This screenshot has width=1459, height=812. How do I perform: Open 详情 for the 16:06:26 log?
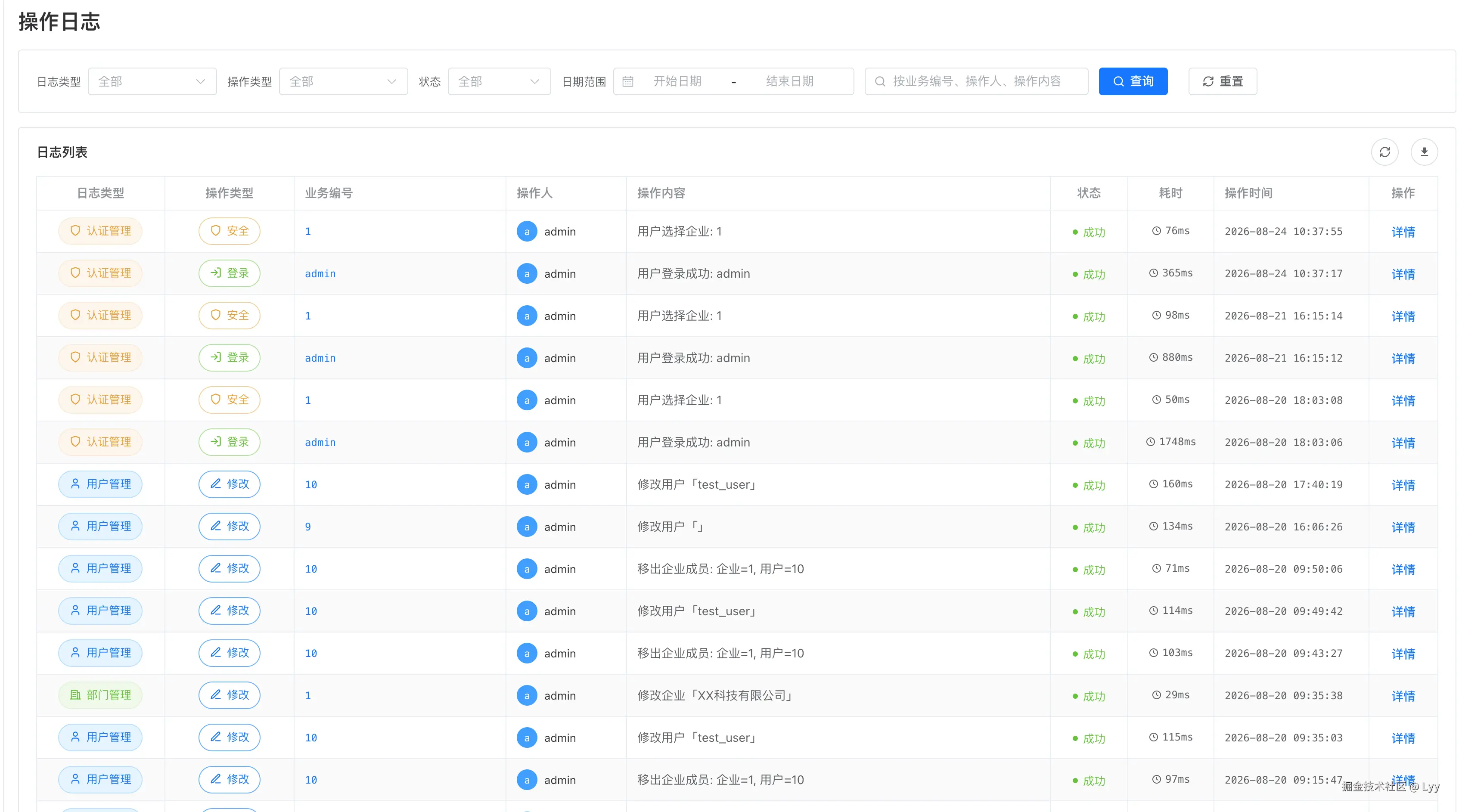click(1403, 527)
